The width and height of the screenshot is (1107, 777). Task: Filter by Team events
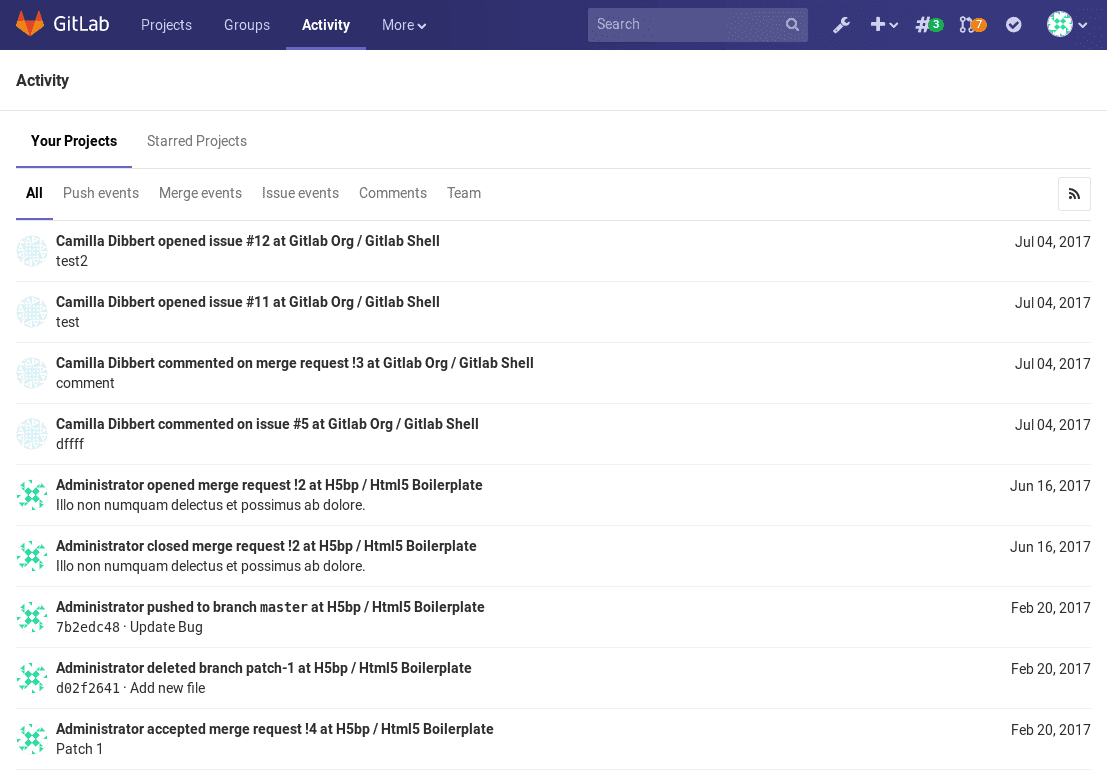click(464, 193)
